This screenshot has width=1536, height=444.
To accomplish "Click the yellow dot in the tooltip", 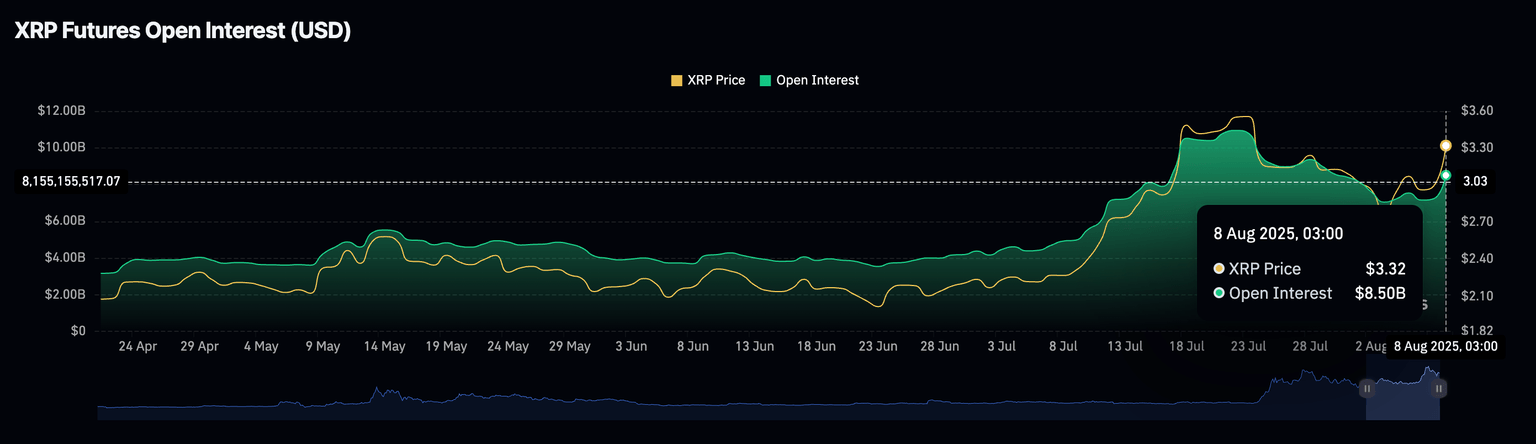I will pyautogui.click(x=1219, y=269).
